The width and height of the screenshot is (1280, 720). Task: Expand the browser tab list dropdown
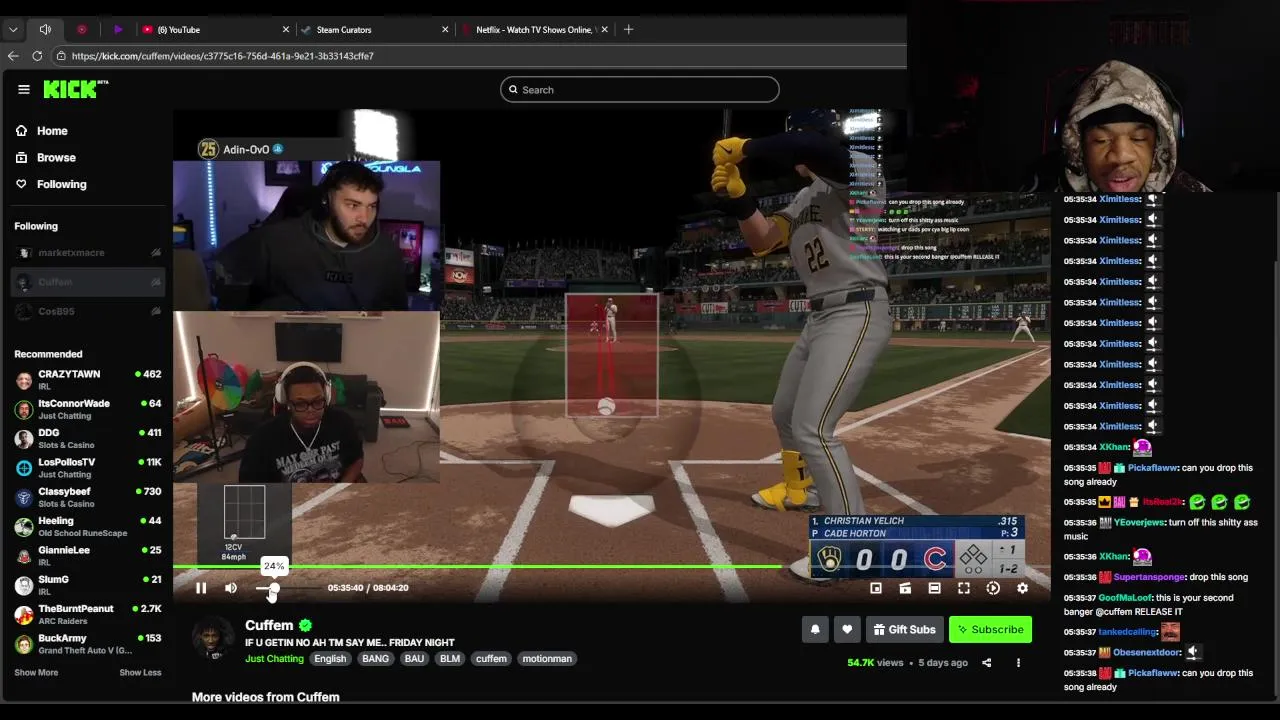tap(13, 30)
